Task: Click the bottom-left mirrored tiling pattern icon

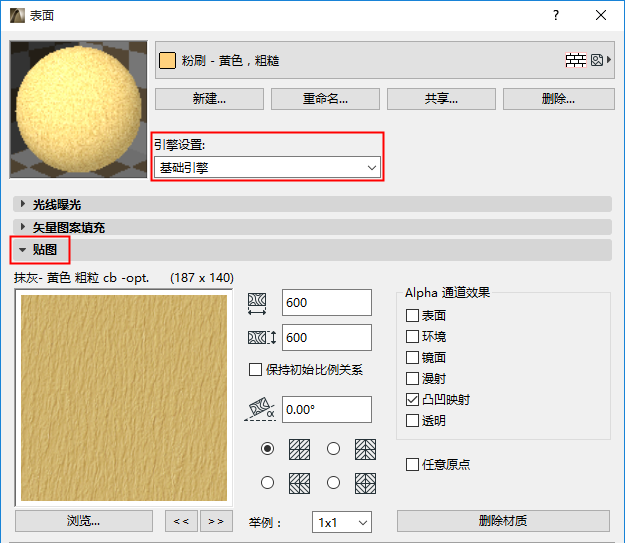Action: click(x=299, y=483)
